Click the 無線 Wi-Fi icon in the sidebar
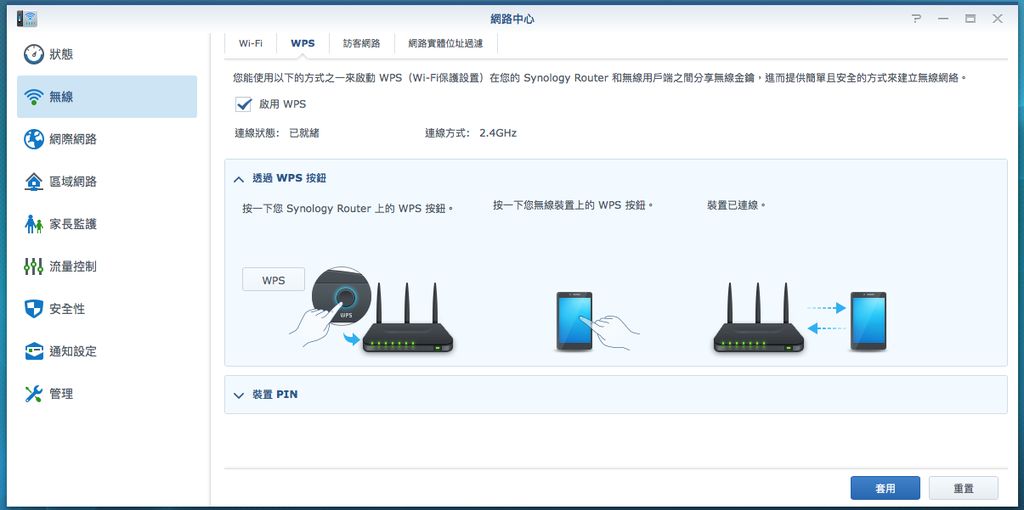Screen dimensions: 1024x510 click(33, 97)
